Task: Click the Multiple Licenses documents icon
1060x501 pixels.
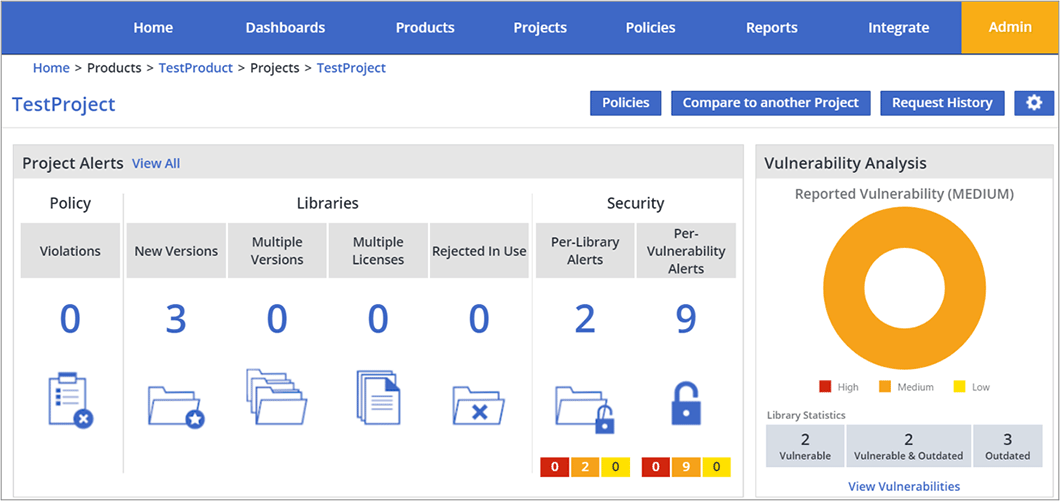Action: pyautogui.click(x=378, y=397)
